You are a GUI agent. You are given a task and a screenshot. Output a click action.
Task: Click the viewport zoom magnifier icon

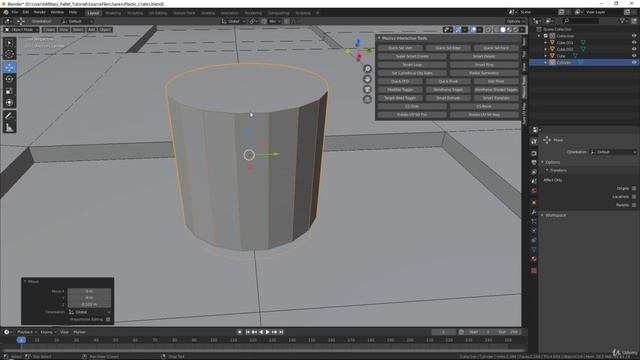367,69
